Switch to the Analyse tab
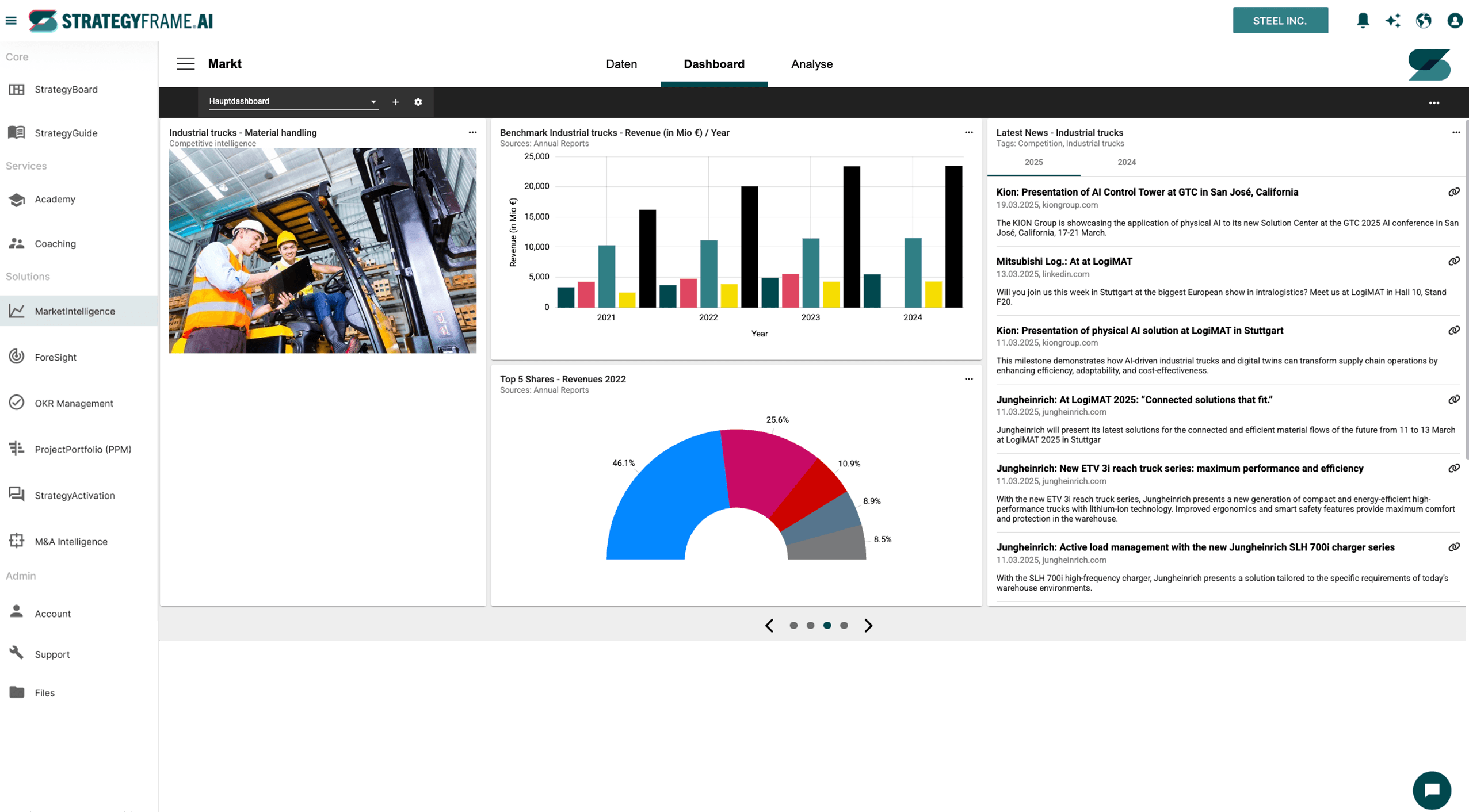 [811, 64]
